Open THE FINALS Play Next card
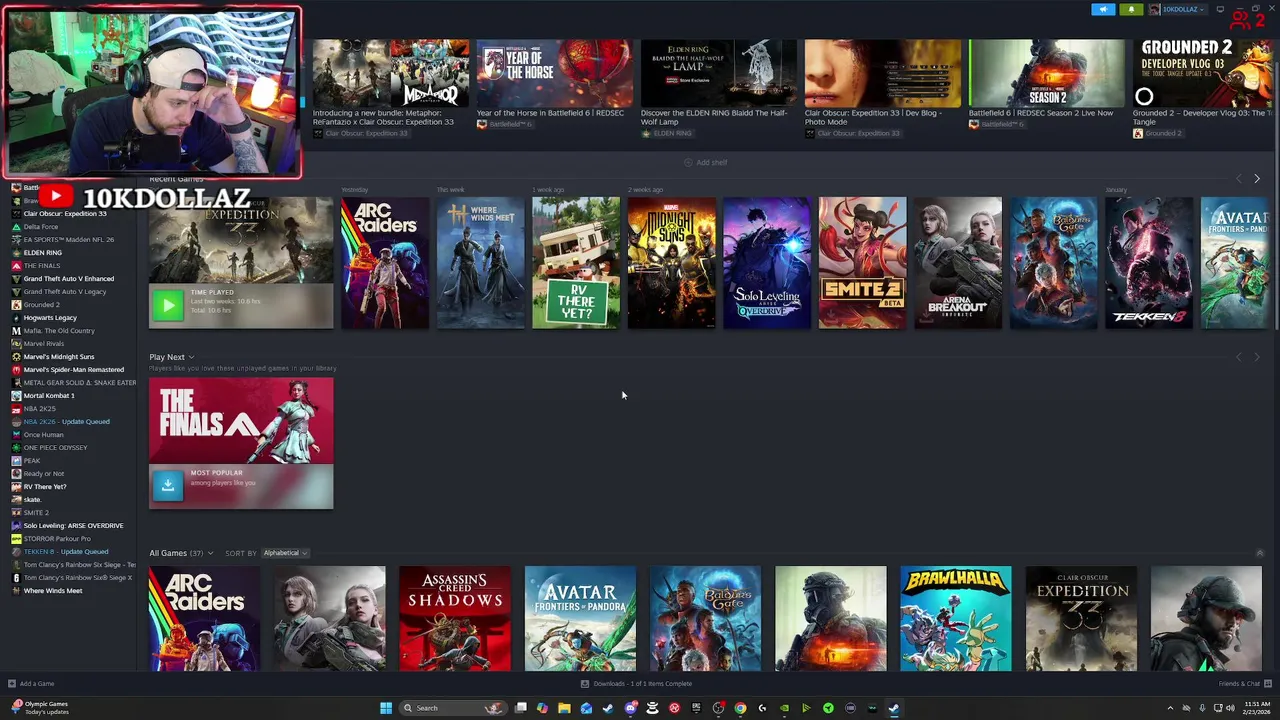The image size is (1280, 720). 241,443
